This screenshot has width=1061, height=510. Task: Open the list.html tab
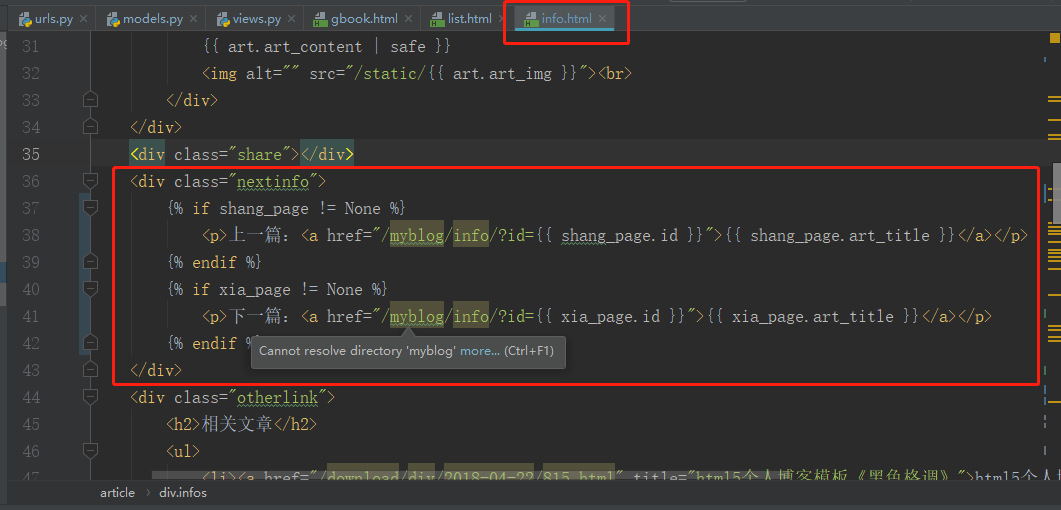(469, 19)
